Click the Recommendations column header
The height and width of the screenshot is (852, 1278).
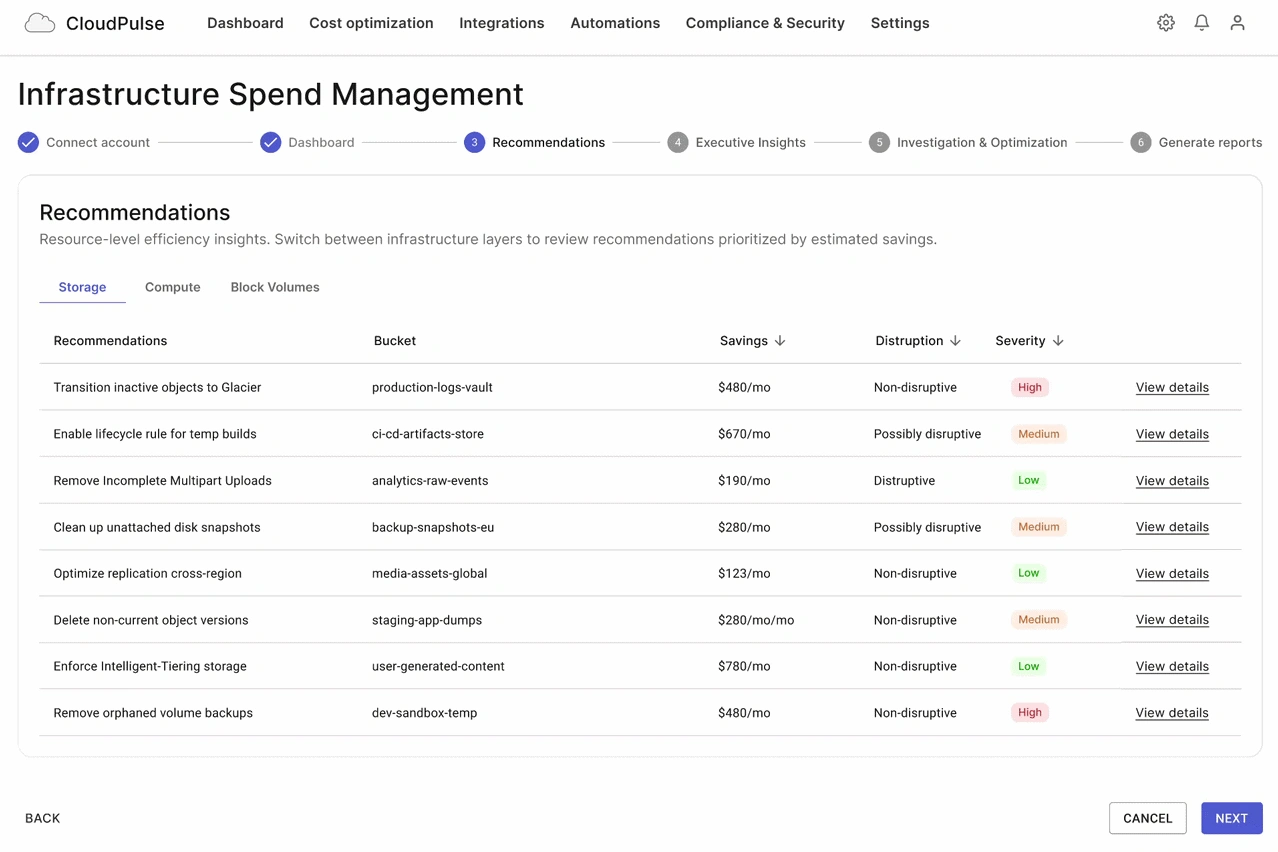[110, 341]
